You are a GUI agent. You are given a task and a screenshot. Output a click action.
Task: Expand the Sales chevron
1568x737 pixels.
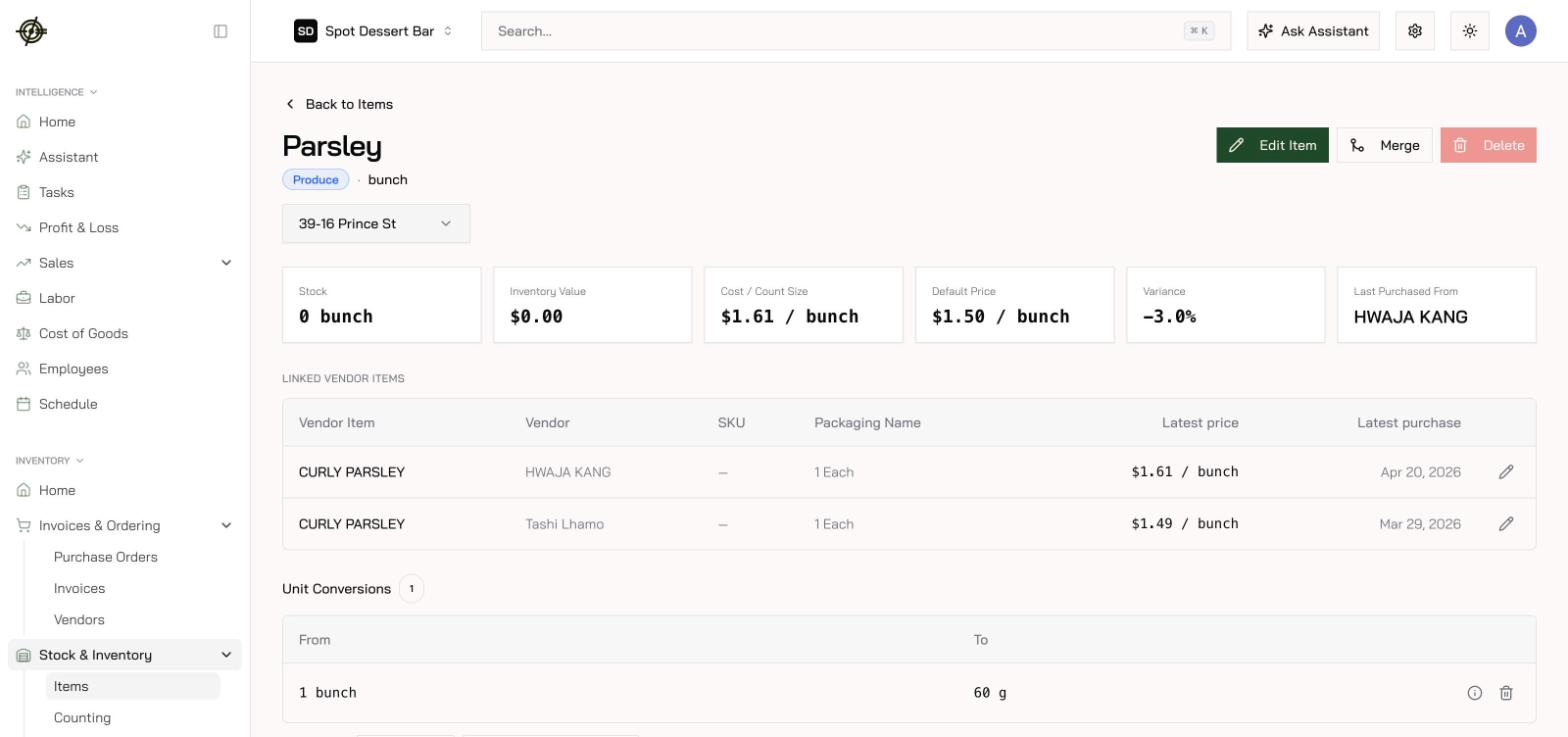click(x=226, y=263)
